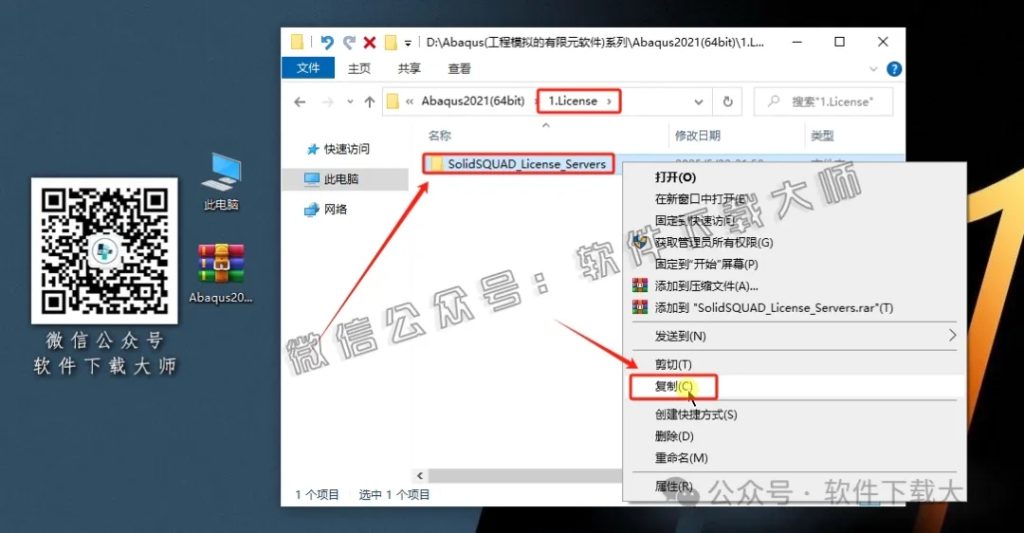Choose 固定到"开始"屏幕(P) menu entry
This screenshot has height=533, width=1024.
coord(706,264)
